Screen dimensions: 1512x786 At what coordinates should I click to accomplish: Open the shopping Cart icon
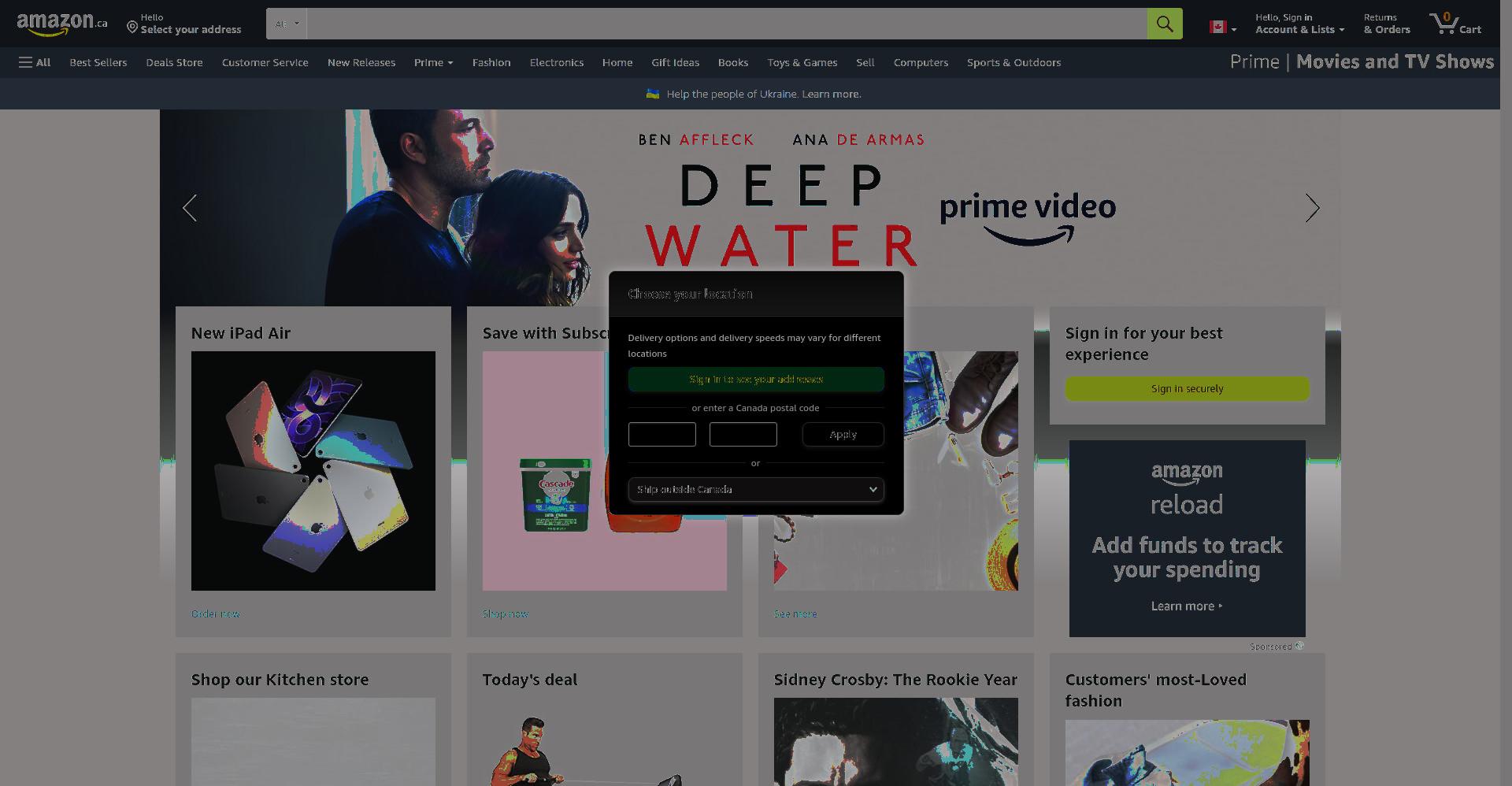pyautogui.click(x=1455, y=24)
